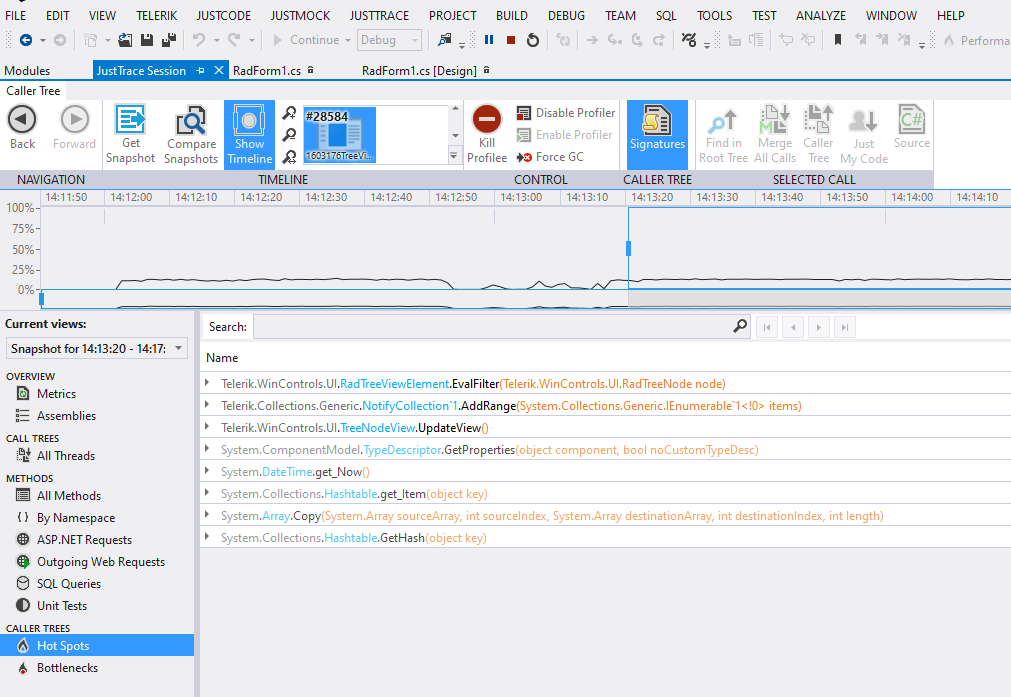The width and height of the screenshot is (1011, 697).
Task: Click the bookmark toolbar icon
Action: tap(838, 40)
